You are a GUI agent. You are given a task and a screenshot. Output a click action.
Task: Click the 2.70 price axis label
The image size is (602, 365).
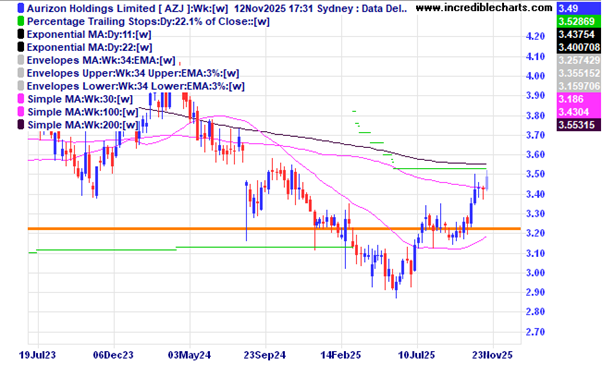[x=536, y=332]
